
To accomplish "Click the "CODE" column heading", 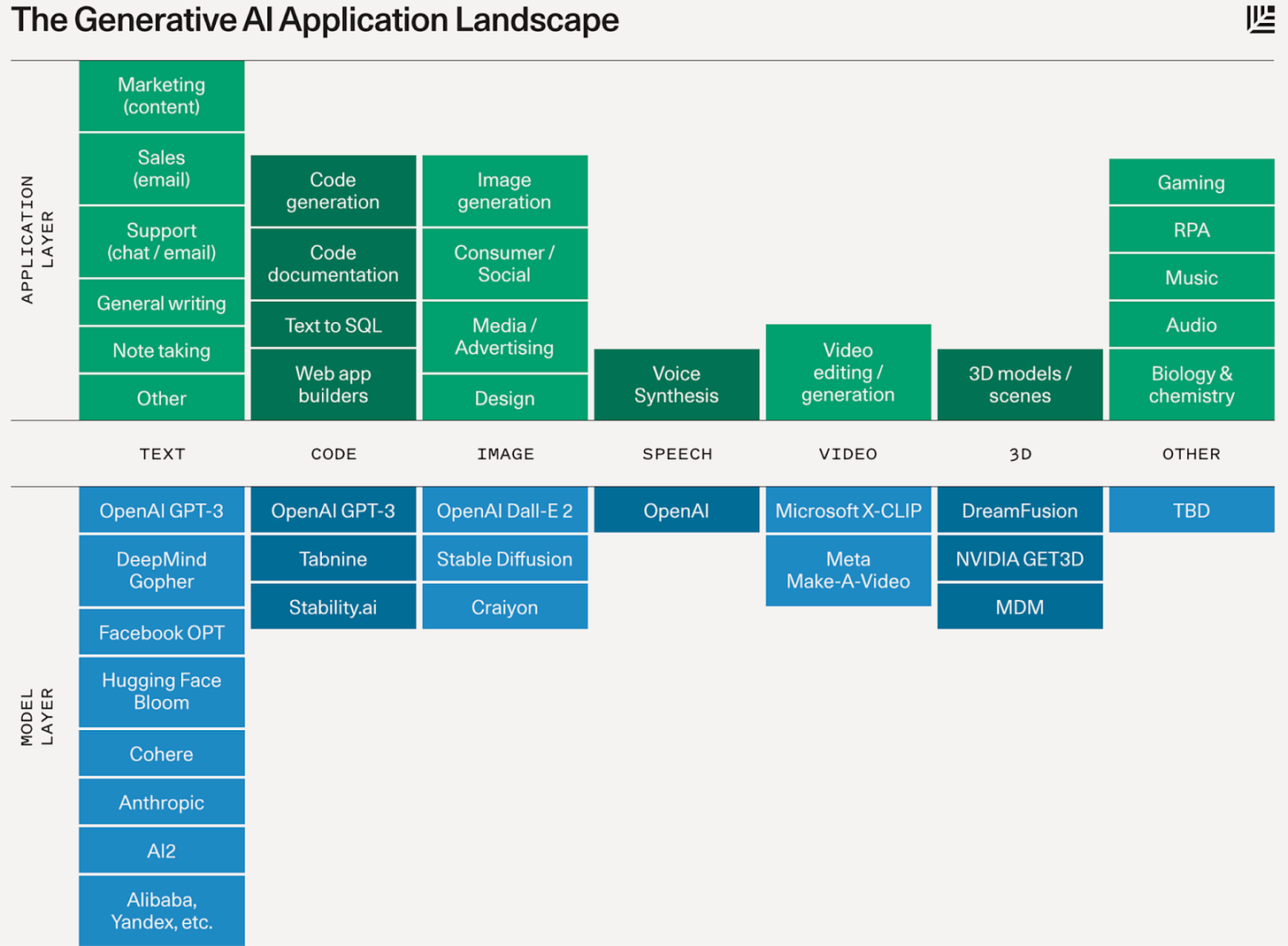I will coord(333,454).
